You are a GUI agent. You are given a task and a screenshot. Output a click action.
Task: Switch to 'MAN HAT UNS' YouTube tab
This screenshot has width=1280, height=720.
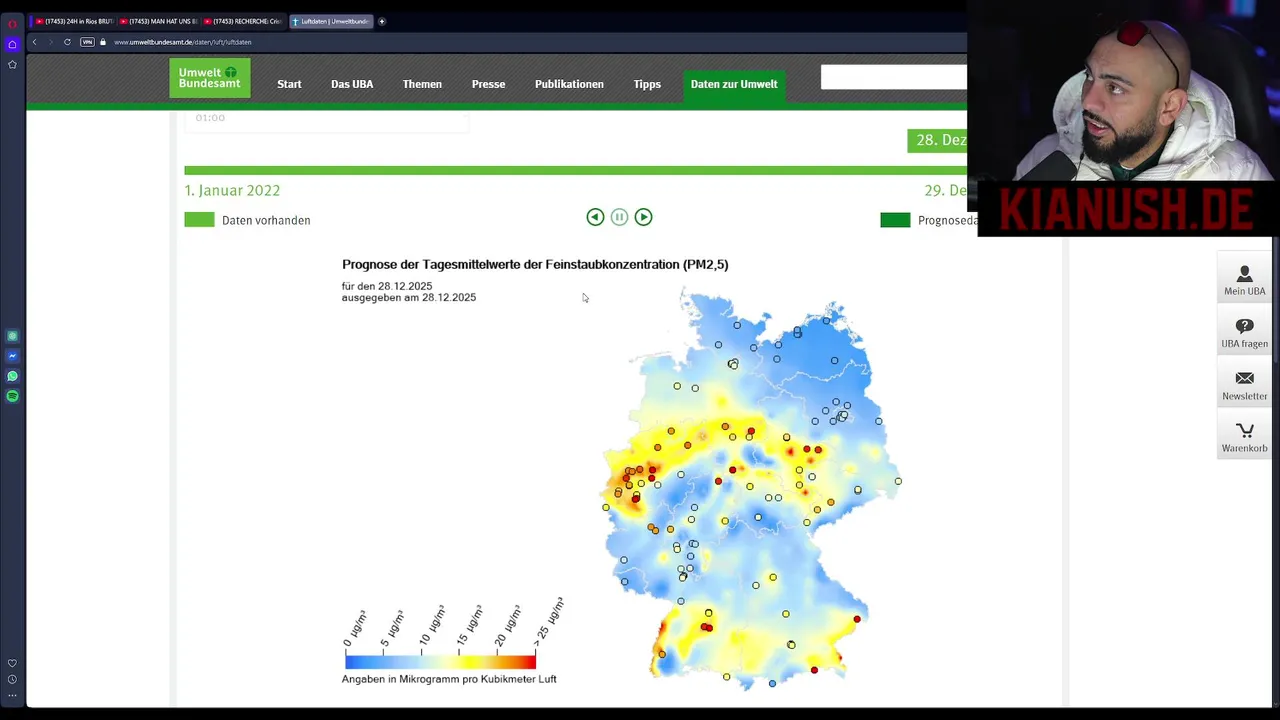click(159, 21)
